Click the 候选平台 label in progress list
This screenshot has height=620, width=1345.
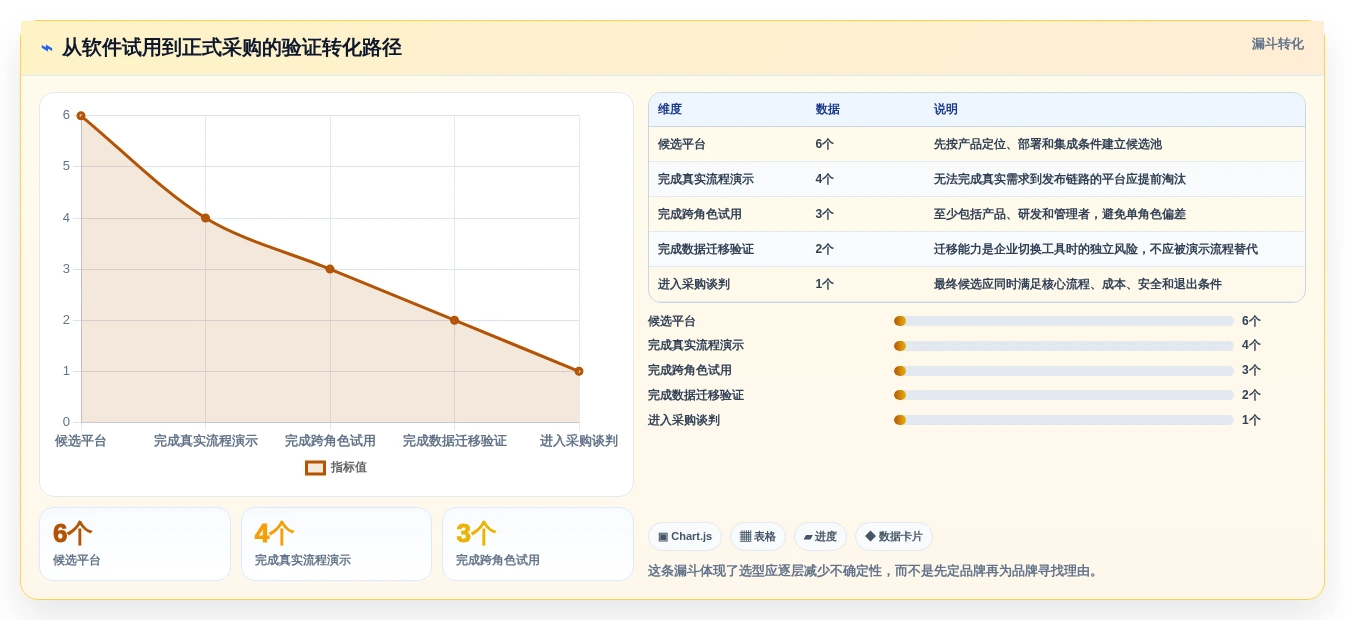pos(672,321)
